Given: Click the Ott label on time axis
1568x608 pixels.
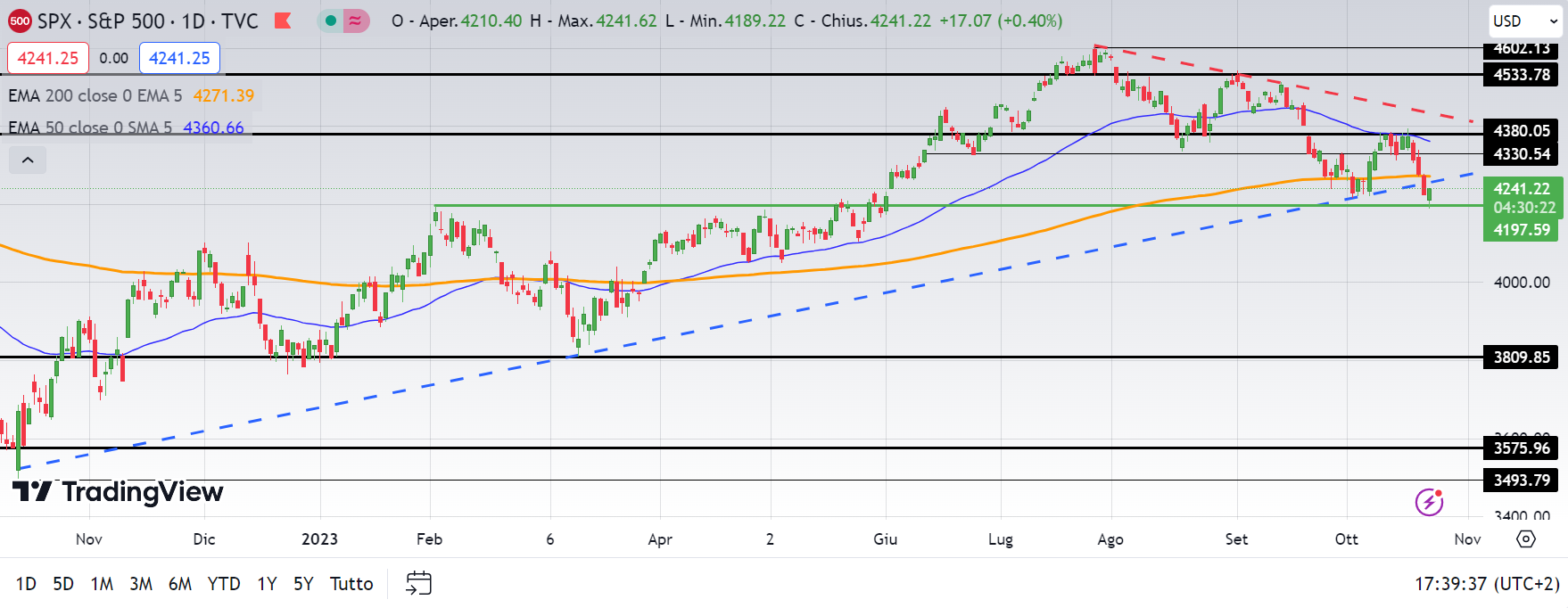Looking at the screenshot, I should [x=1346, y=539].
